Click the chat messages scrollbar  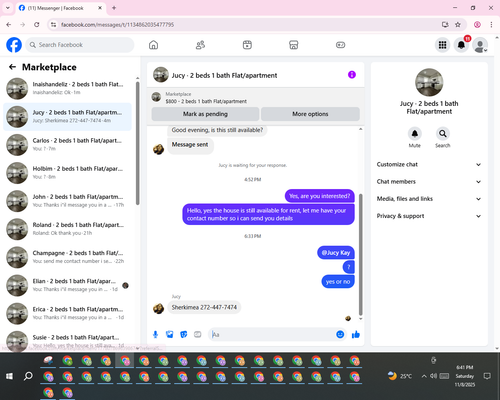pos(360,254)
